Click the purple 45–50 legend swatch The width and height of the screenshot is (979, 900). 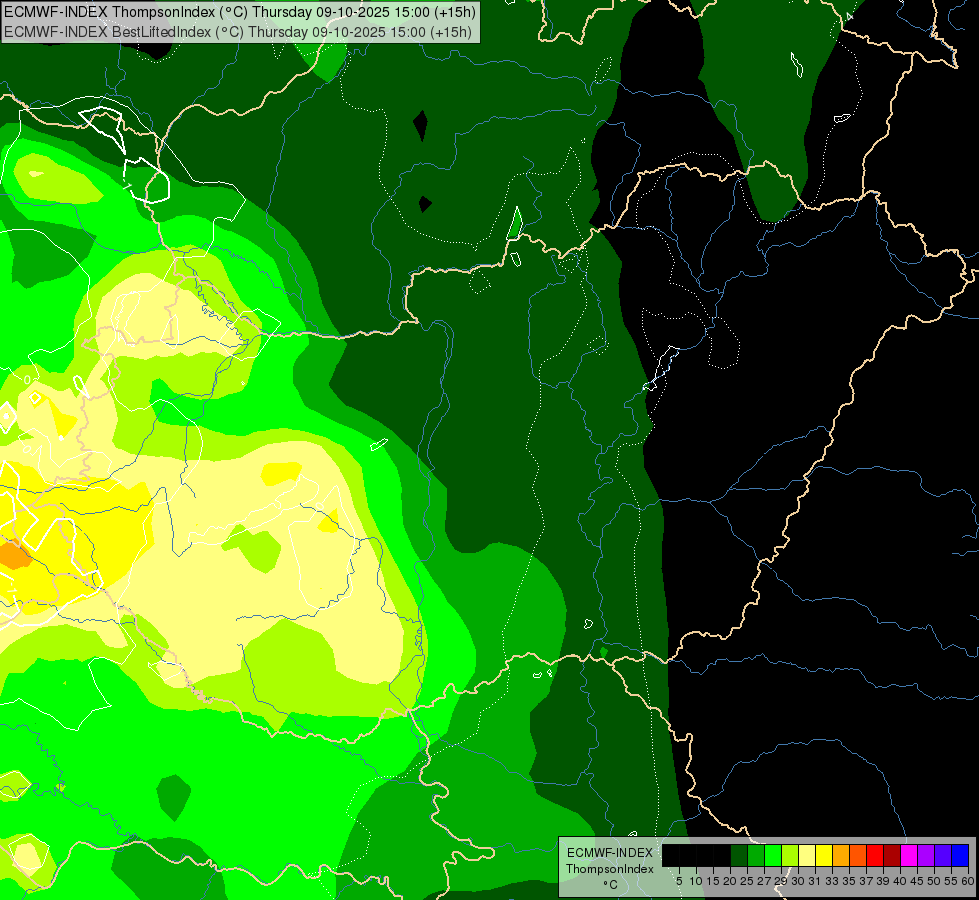pyautogui.click(x=926, y=855)
